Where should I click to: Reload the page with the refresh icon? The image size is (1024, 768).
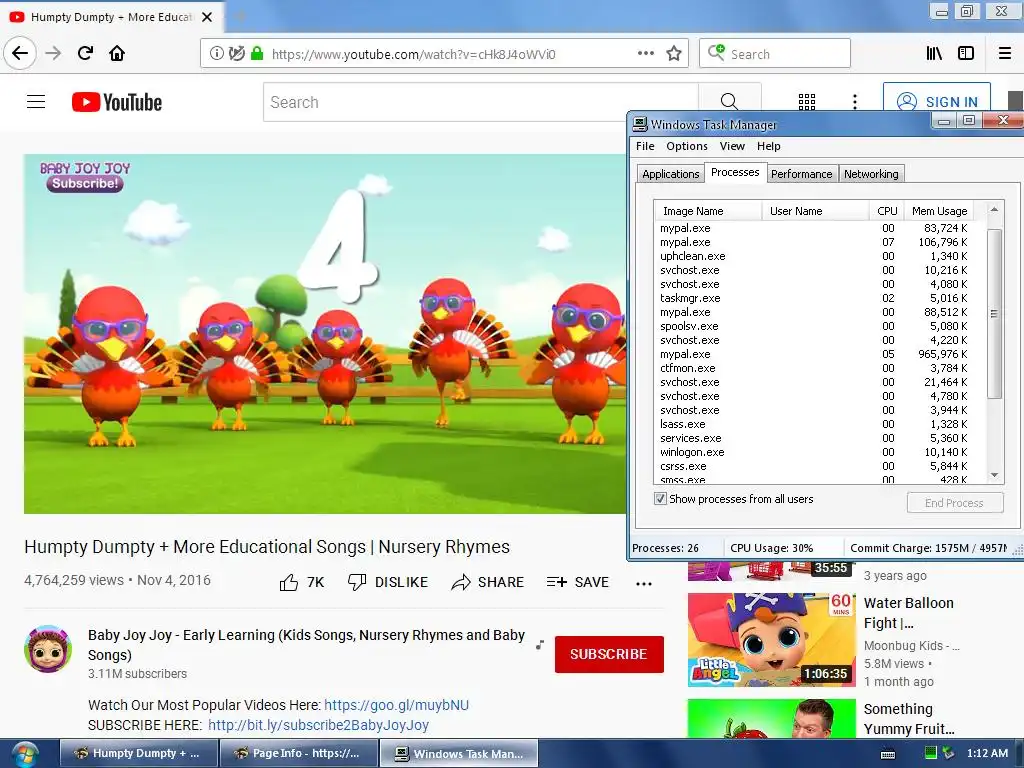tap(85, 53)
